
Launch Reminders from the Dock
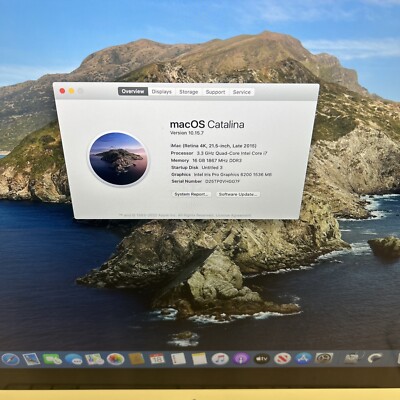point(178,359)
